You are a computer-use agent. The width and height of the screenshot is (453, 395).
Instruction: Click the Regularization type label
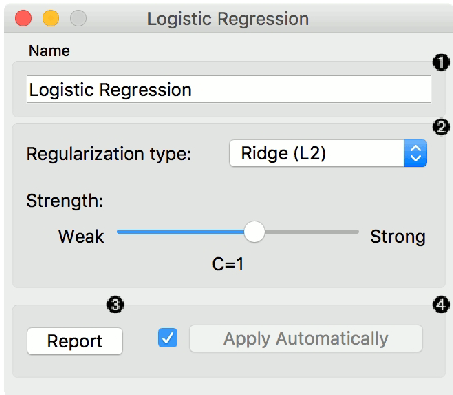coord(109,154)
